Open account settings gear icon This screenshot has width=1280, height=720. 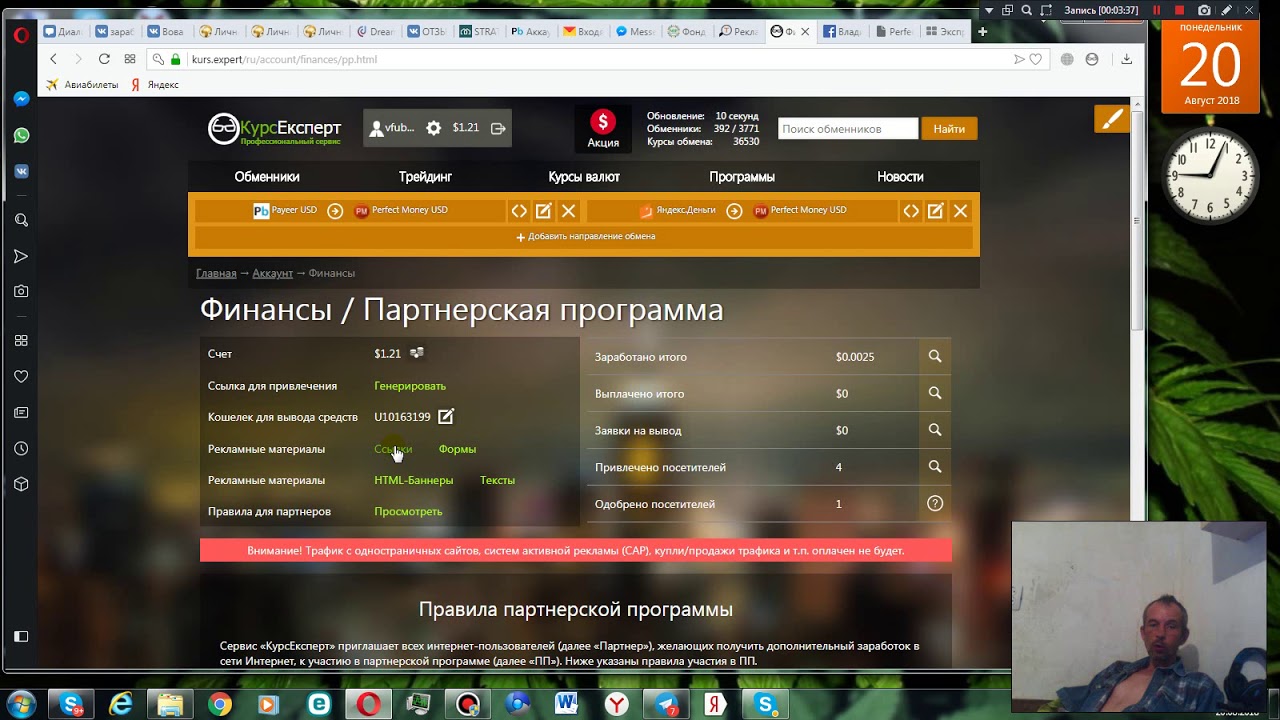click(433, 128)
